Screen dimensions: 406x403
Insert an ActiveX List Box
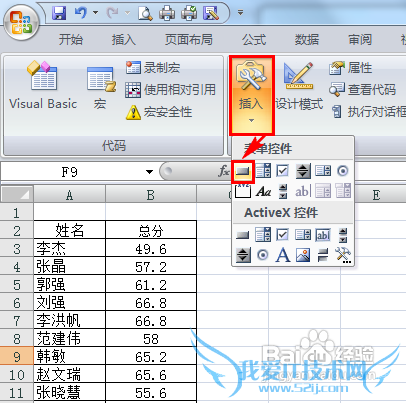[303, 235]
